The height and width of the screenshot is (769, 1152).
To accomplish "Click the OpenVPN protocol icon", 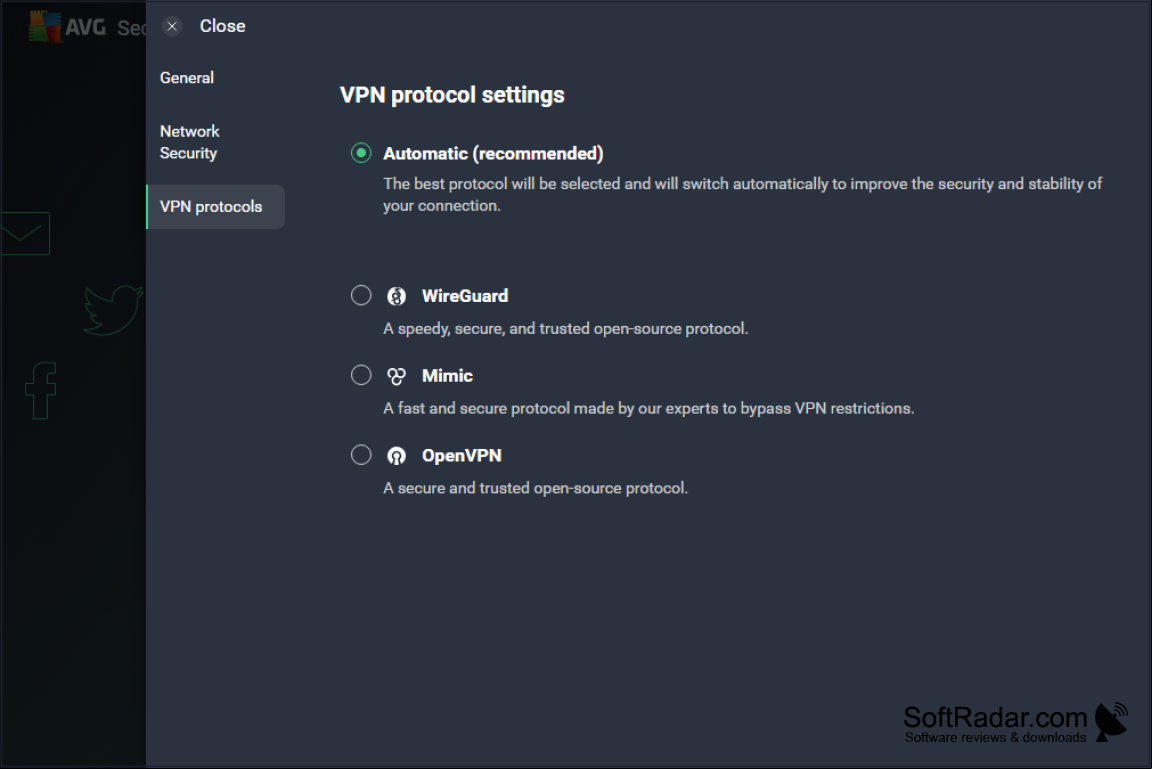I will (x=397, y=456).
